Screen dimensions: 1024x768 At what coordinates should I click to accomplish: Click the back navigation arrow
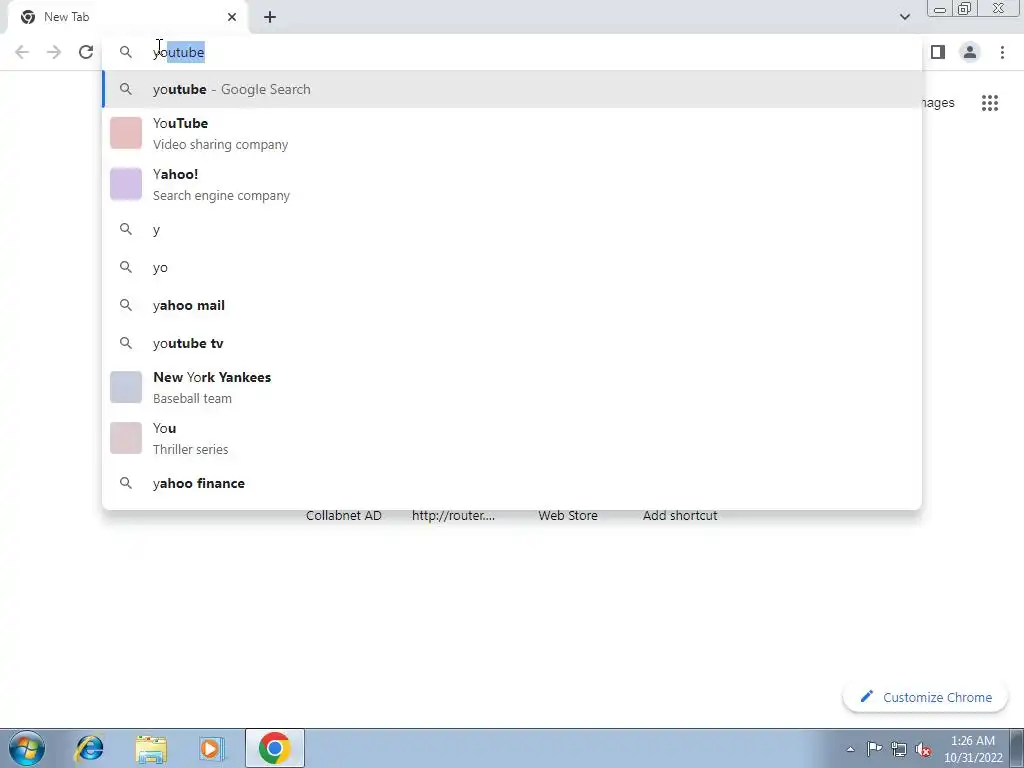coord(22,52)
